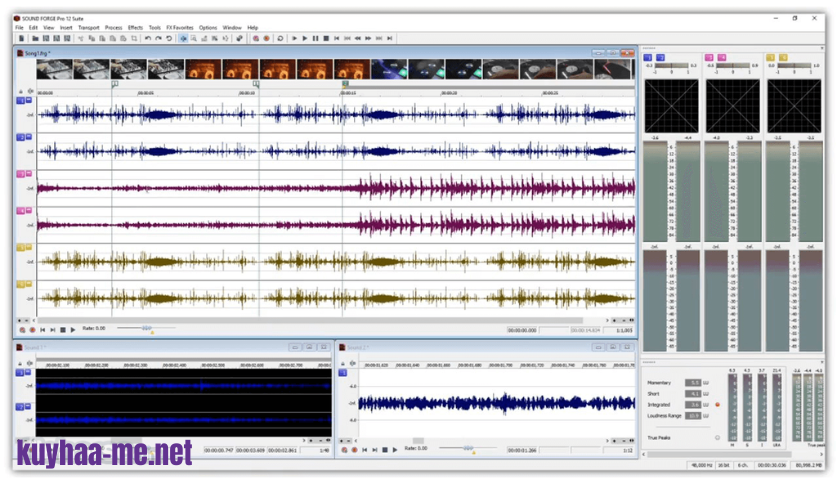This screenshot has width=836, height=484.
Task: Open the Transport menu
Action: 89,27
